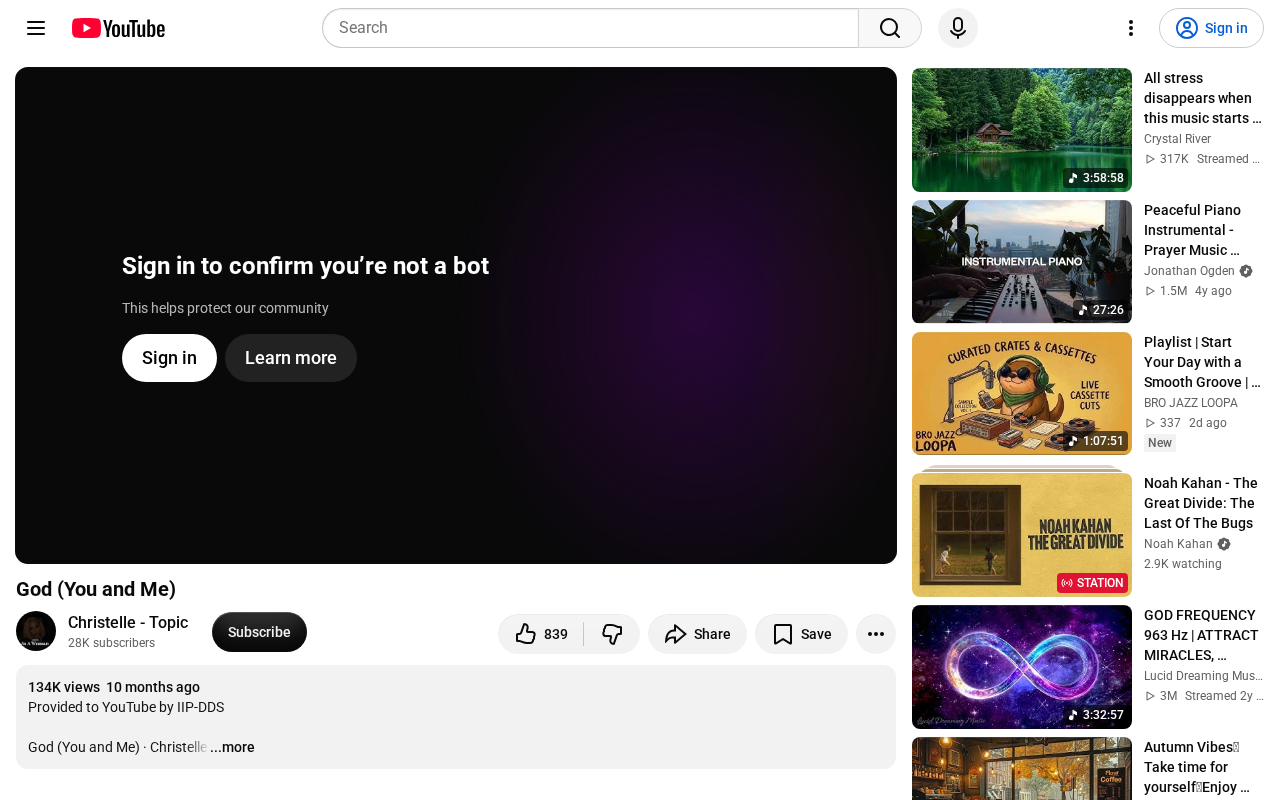Screen dimensions: 1280x800
Task: Open more actions ellipsis below video
Action: (876, 634)
